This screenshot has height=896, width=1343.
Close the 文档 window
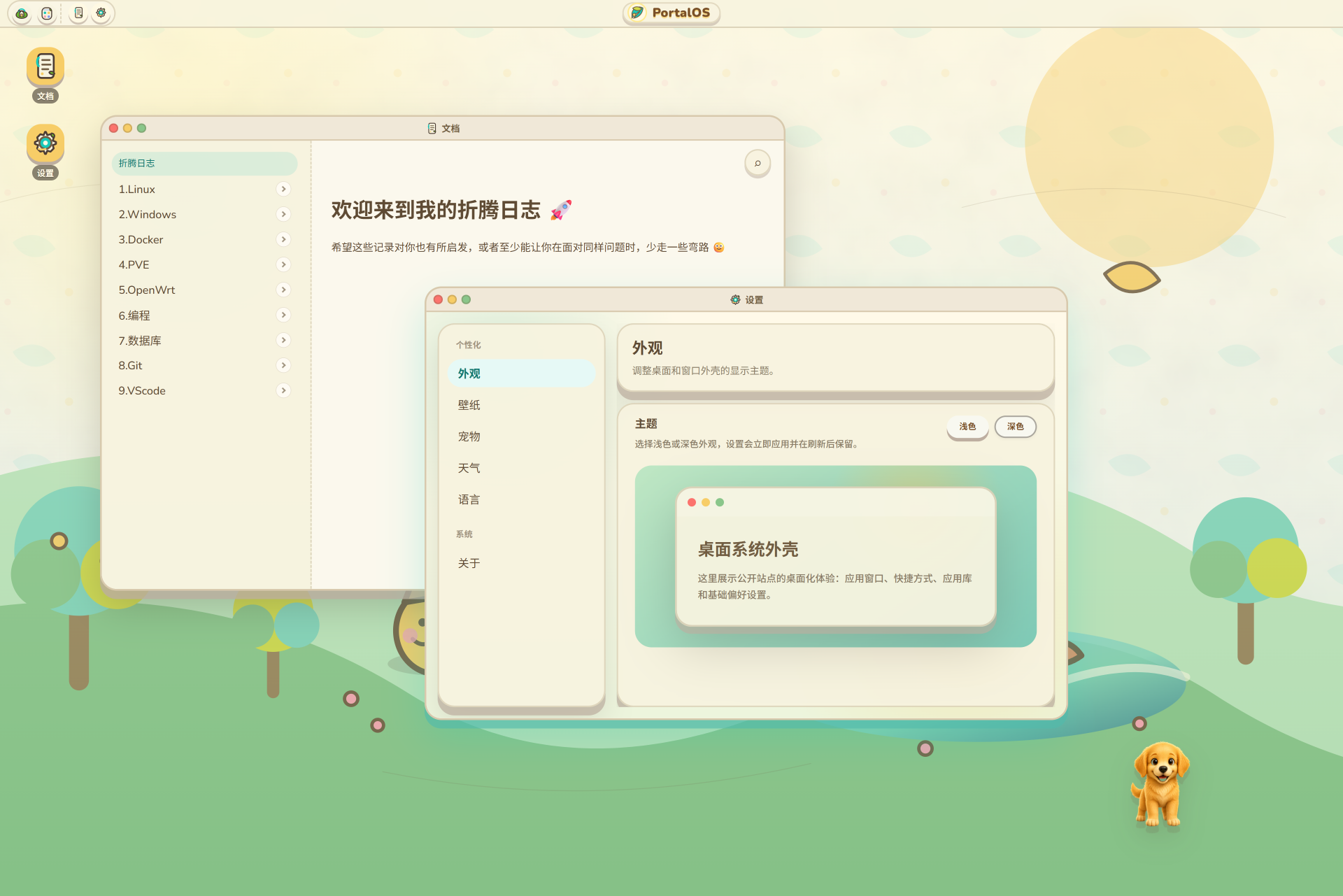coord(113,128)
